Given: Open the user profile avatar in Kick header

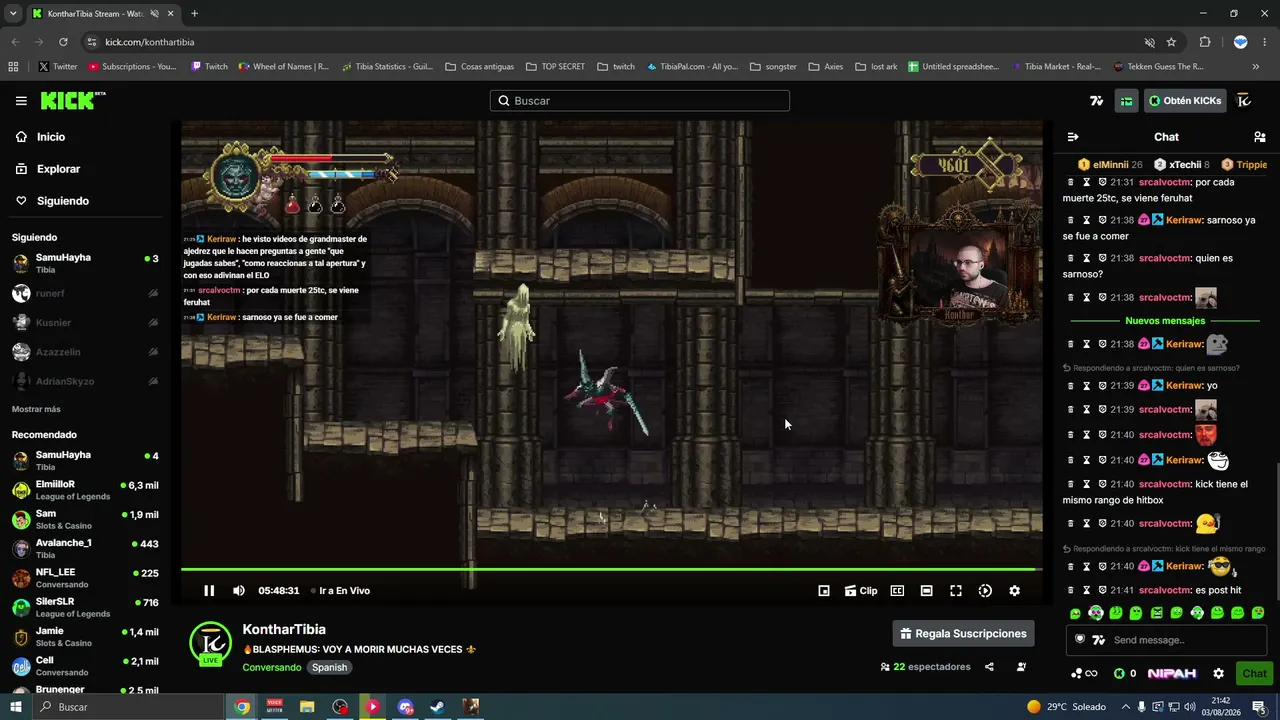Looking at the screenshot, I should pyautogui.click(x=1244, y=101).
